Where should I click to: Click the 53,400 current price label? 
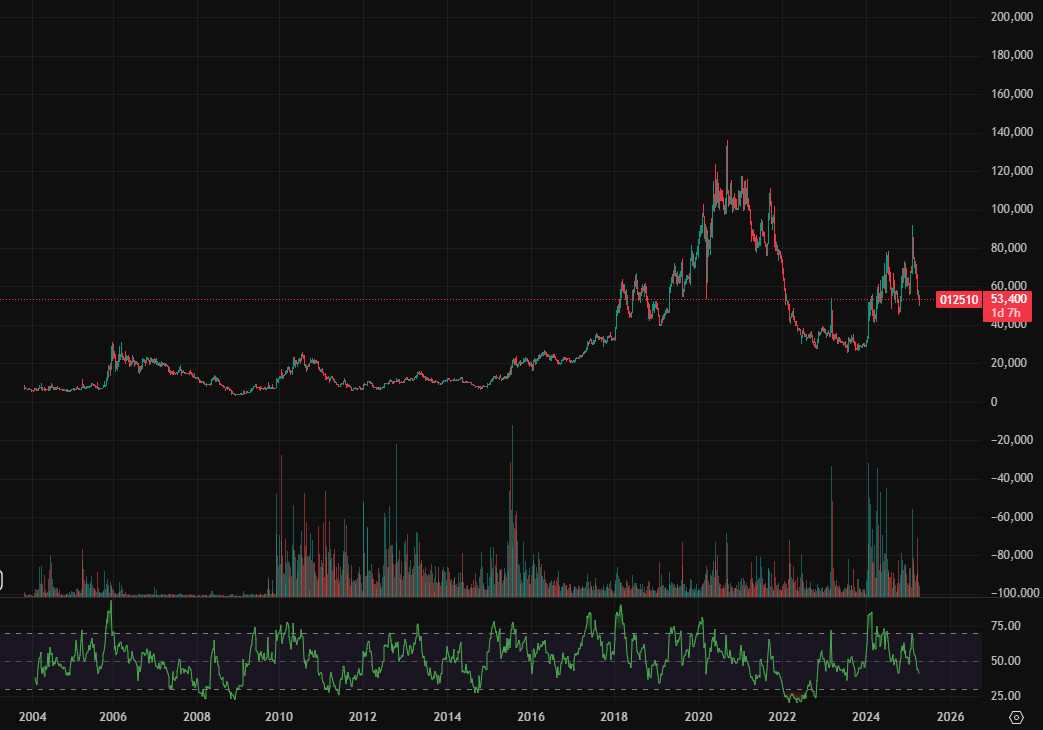[x=1008, y=299]
